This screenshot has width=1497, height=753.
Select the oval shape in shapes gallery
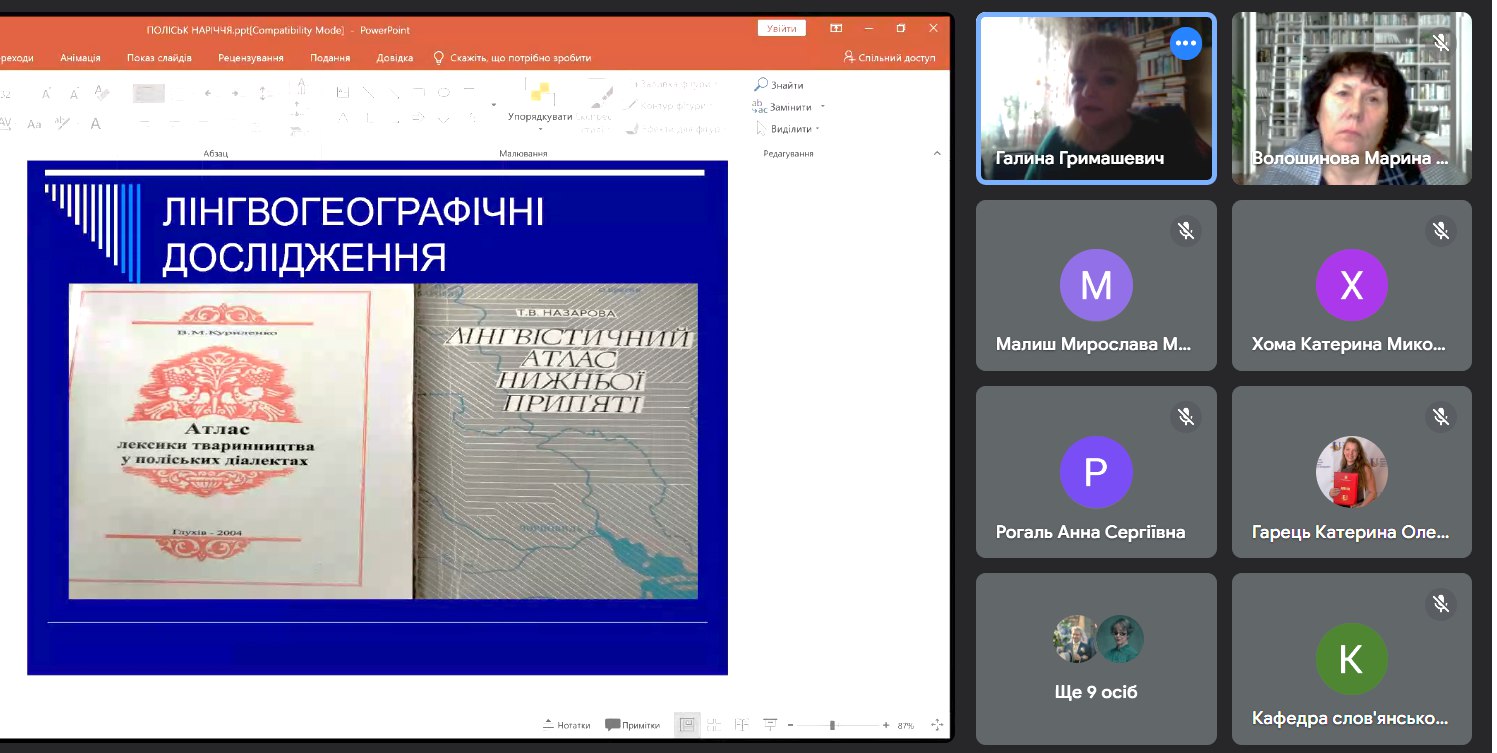point(443,93)
